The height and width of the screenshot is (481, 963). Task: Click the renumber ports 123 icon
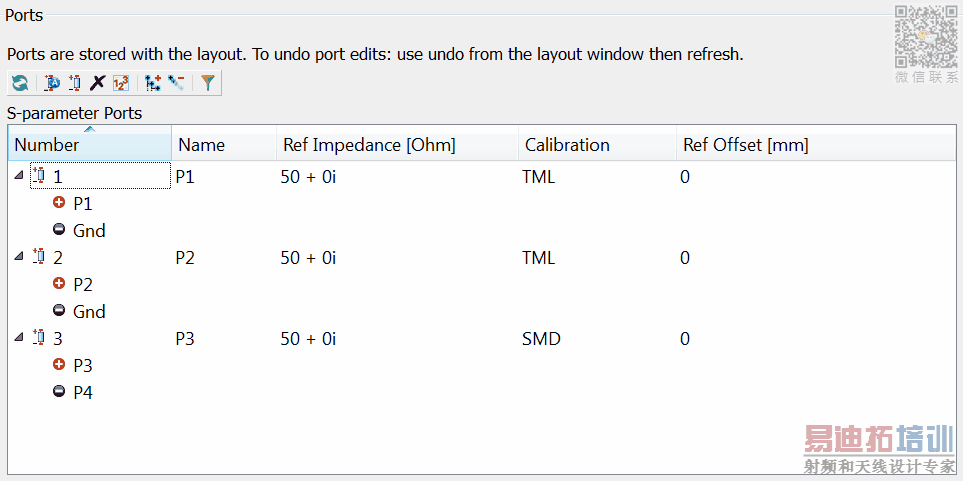coord(121,84)
